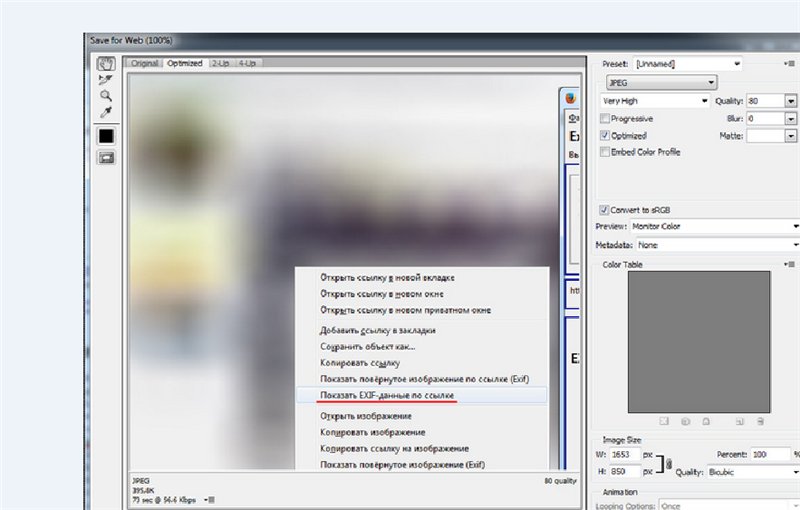
Task: Uncheck Convert to sRGB checkbox
Action: tap(604, 210)
